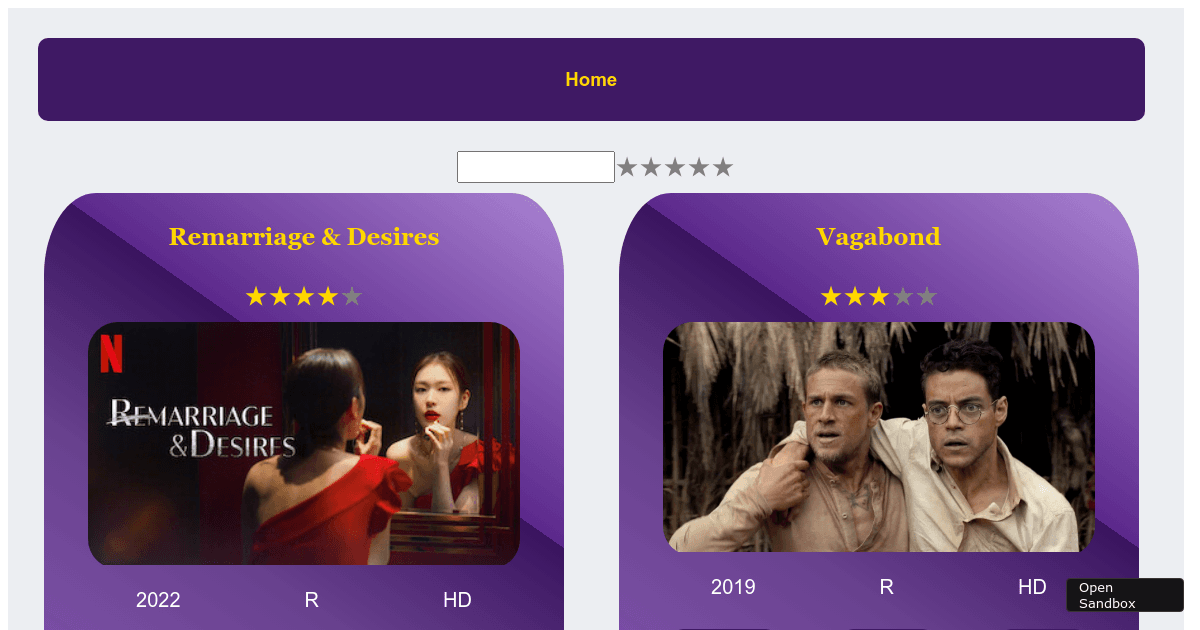Set the filter rating to five stars
Image resolution: width=1200 pixels, height=630 pixels.
pos(723,168)
